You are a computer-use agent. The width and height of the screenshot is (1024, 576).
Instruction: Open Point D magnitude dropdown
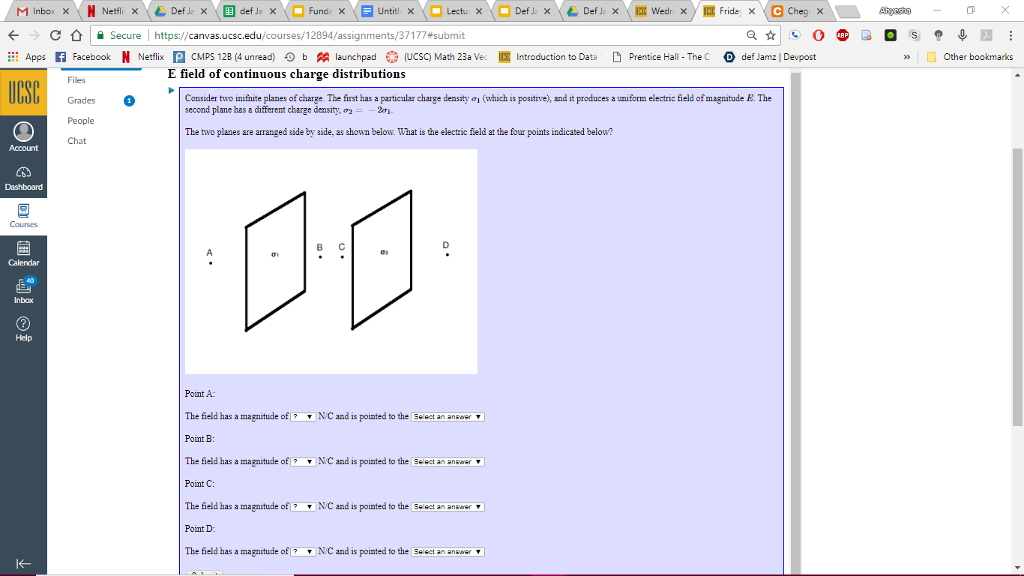coord(303,552)
